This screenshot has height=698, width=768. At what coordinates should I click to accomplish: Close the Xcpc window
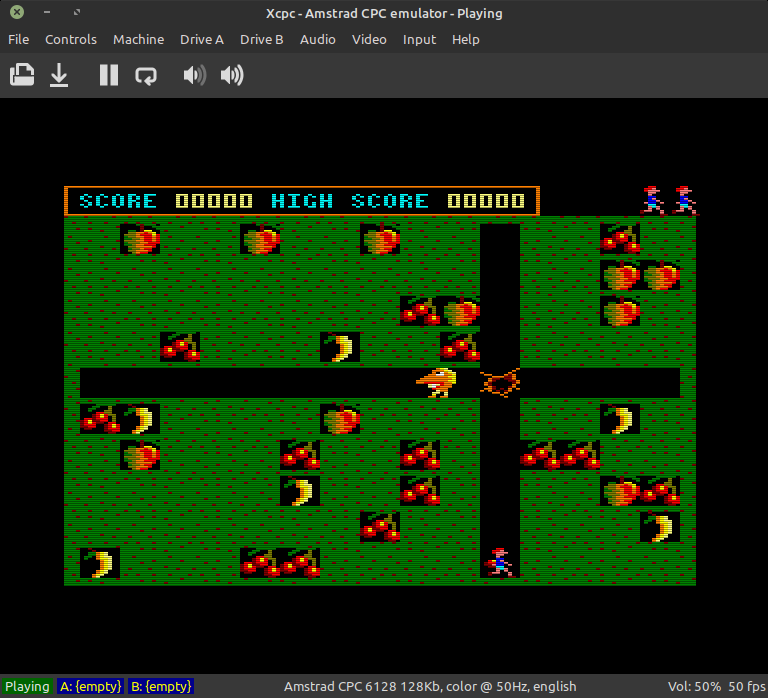click(x=17, y=12)
